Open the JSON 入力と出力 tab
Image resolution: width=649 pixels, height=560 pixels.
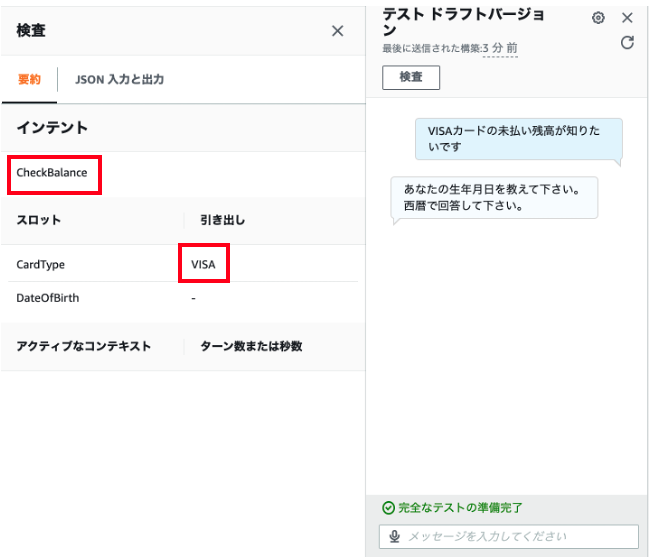[x=119, y=79]
